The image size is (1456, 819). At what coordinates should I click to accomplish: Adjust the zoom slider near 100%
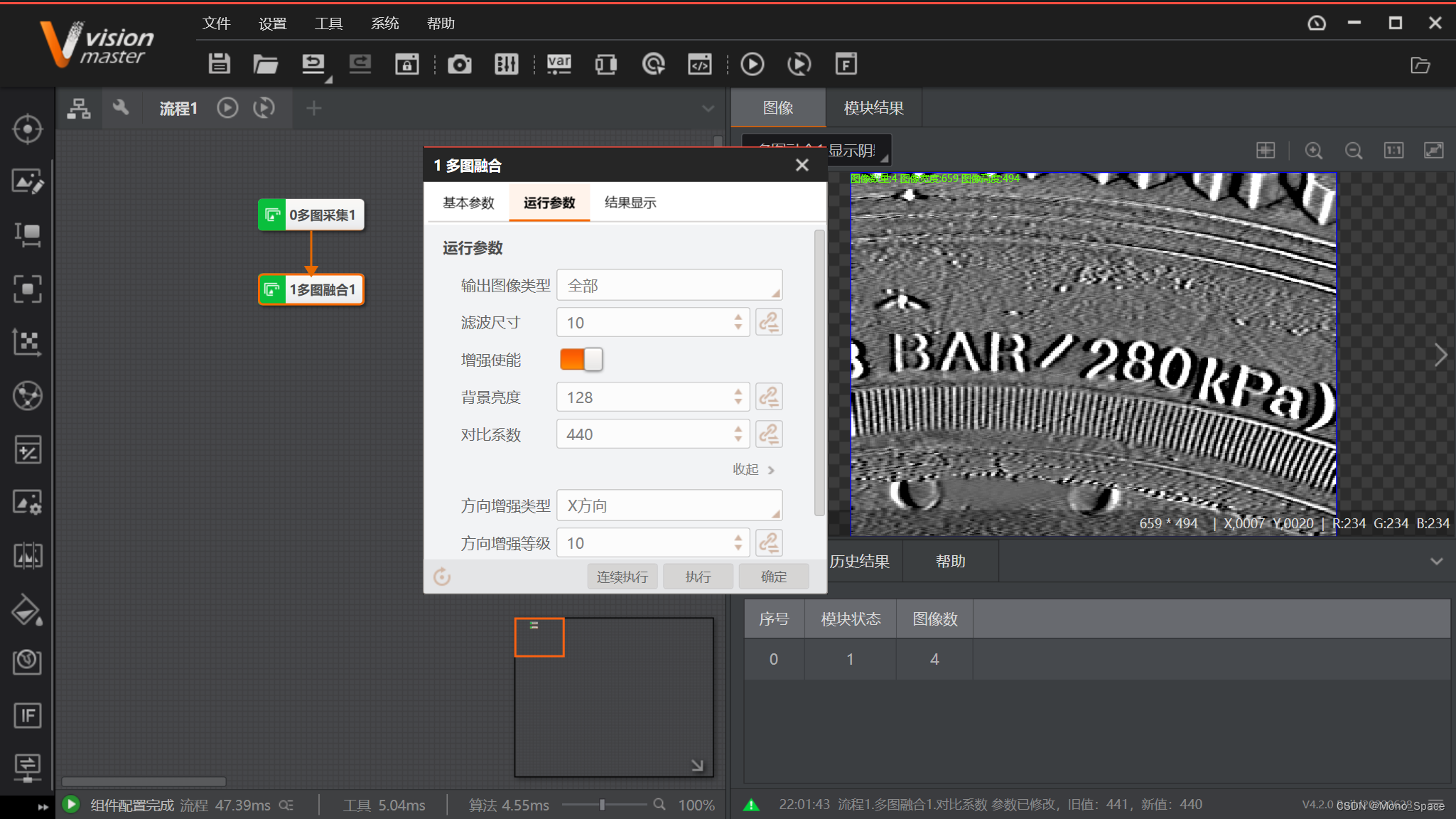[603, 805]
